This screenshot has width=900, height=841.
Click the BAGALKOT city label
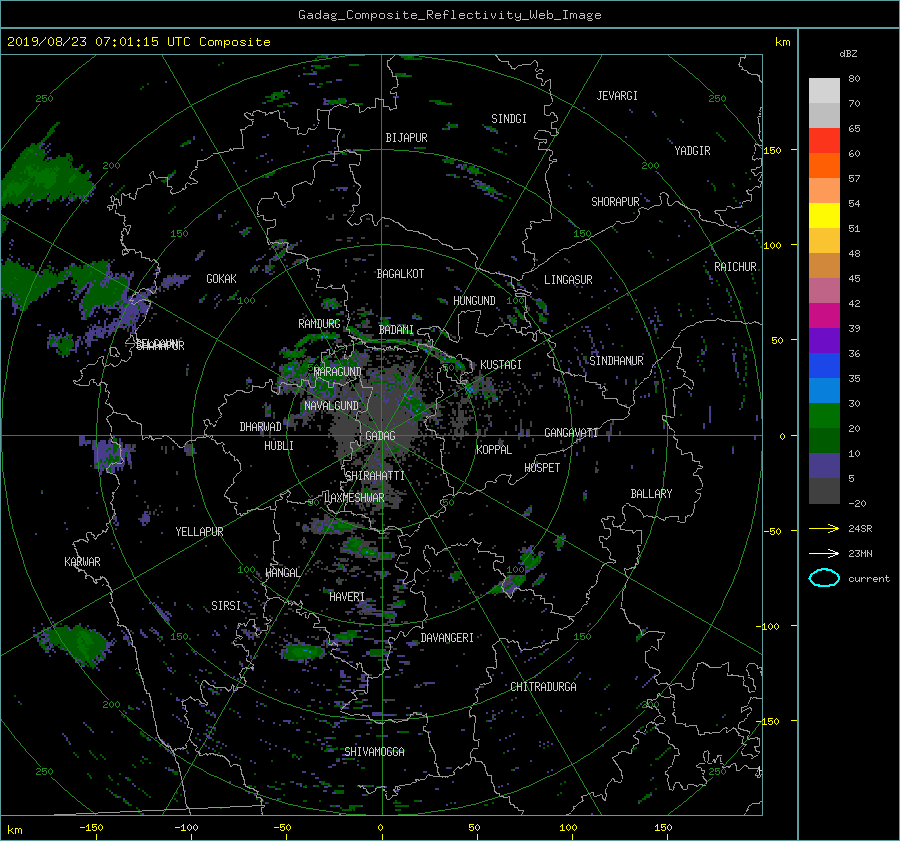400,274
